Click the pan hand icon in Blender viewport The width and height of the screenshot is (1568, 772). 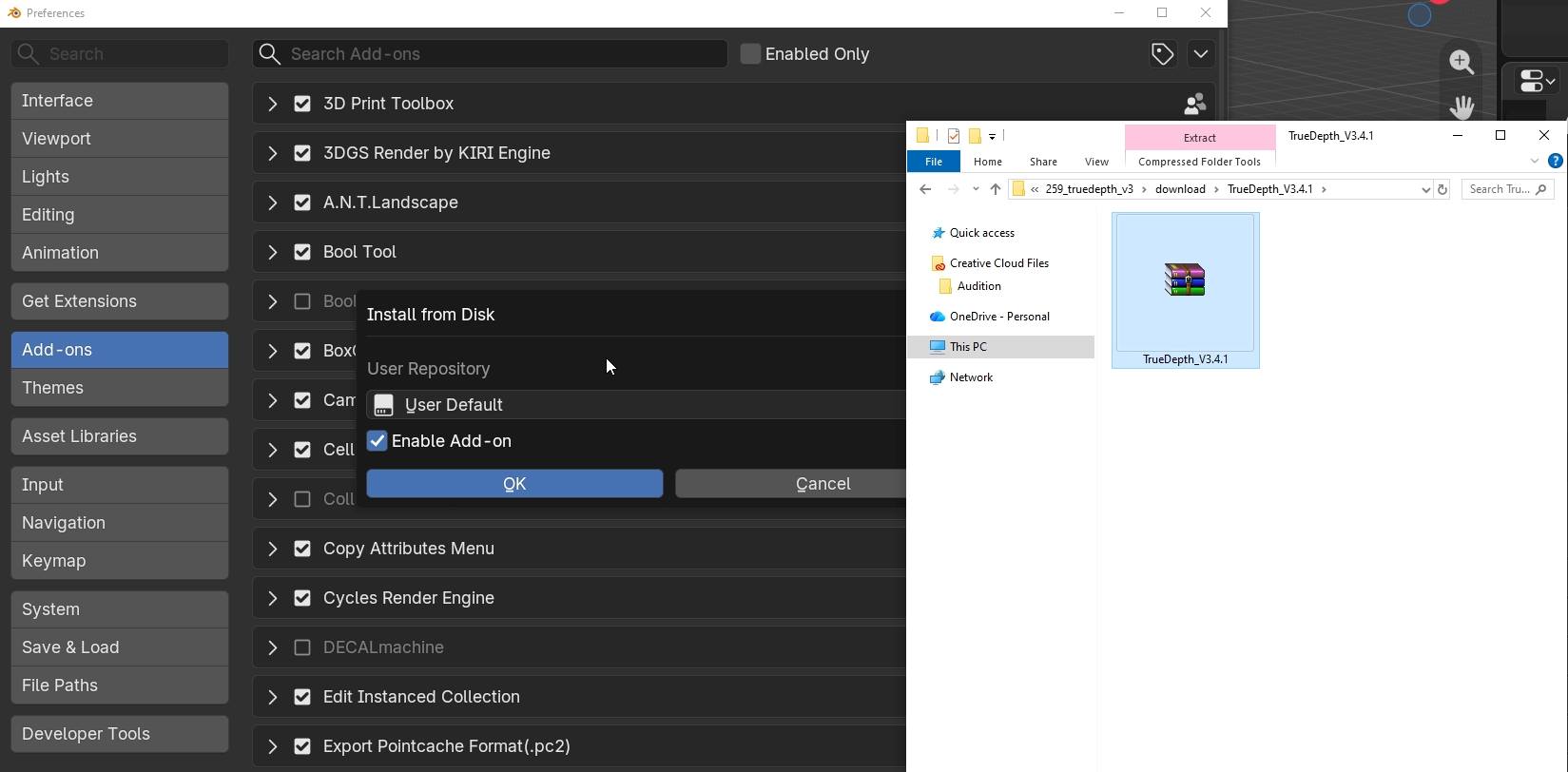click(1462, 106)
